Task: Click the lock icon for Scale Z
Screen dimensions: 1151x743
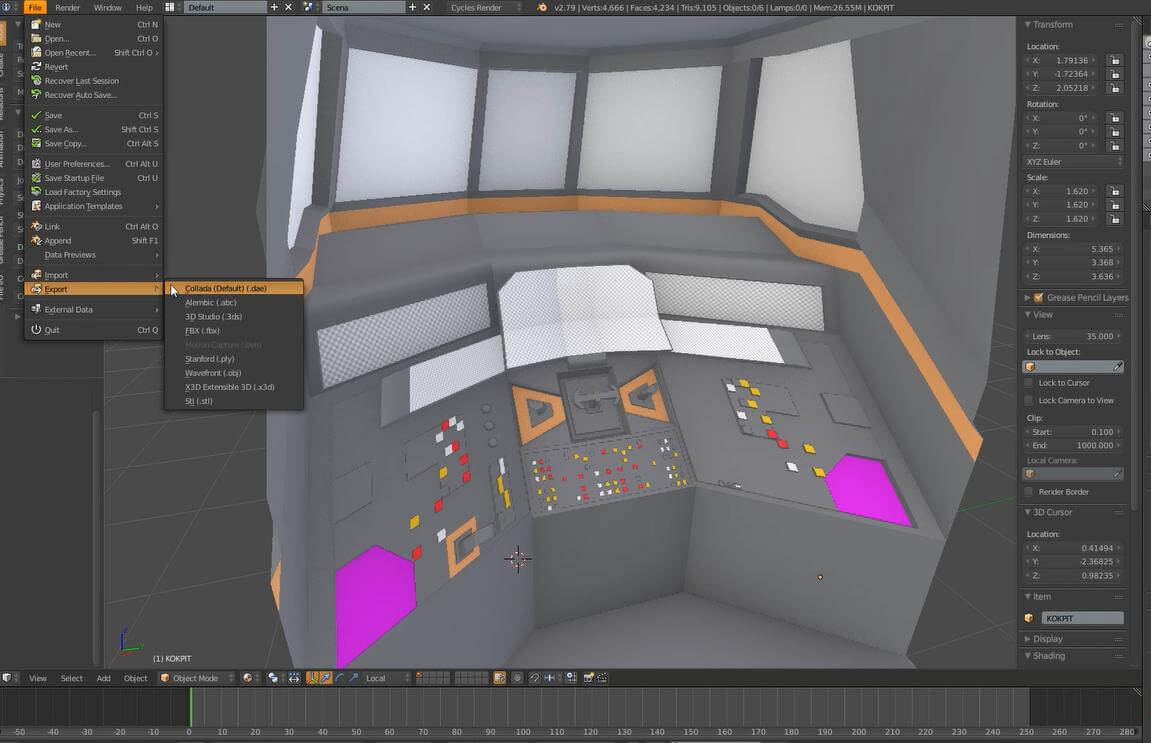Action: coord(1114,219)
